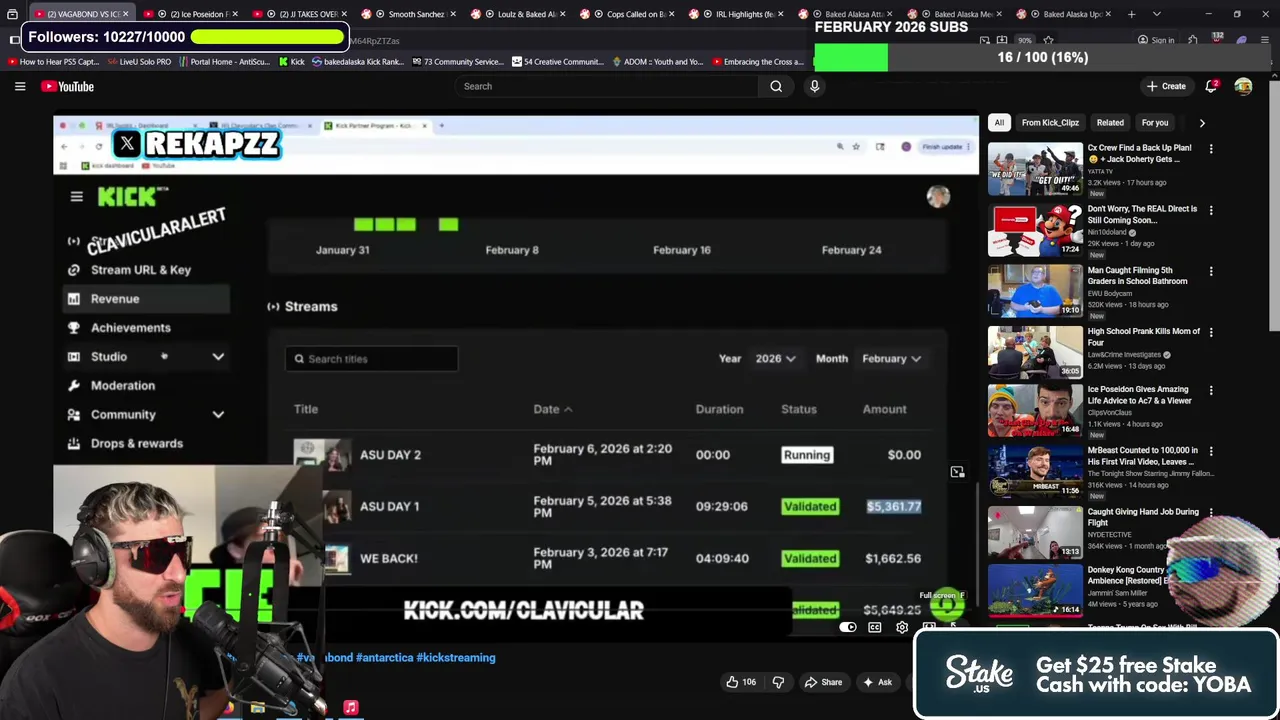Select the For you chip

1155,123
